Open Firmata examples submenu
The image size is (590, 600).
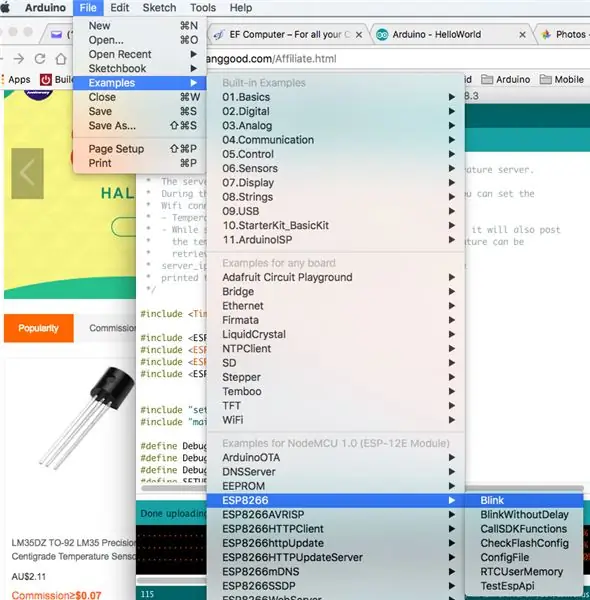click(336, 320)
